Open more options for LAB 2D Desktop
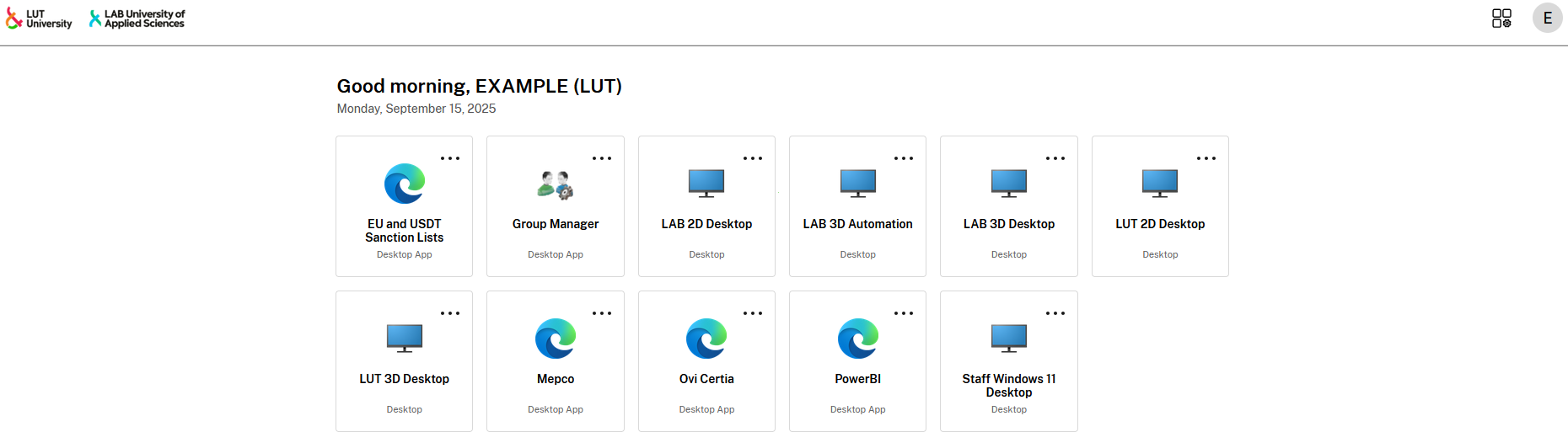Viewport: 1568px width, 448px height. pyautogui.click(x=753, y=158)
